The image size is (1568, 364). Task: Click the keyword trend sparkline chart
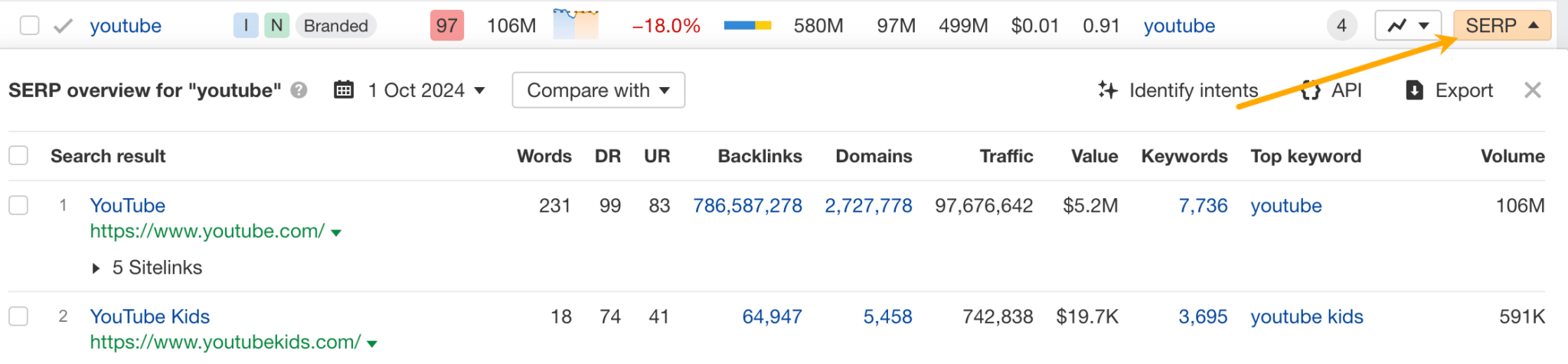click(575, 24)
